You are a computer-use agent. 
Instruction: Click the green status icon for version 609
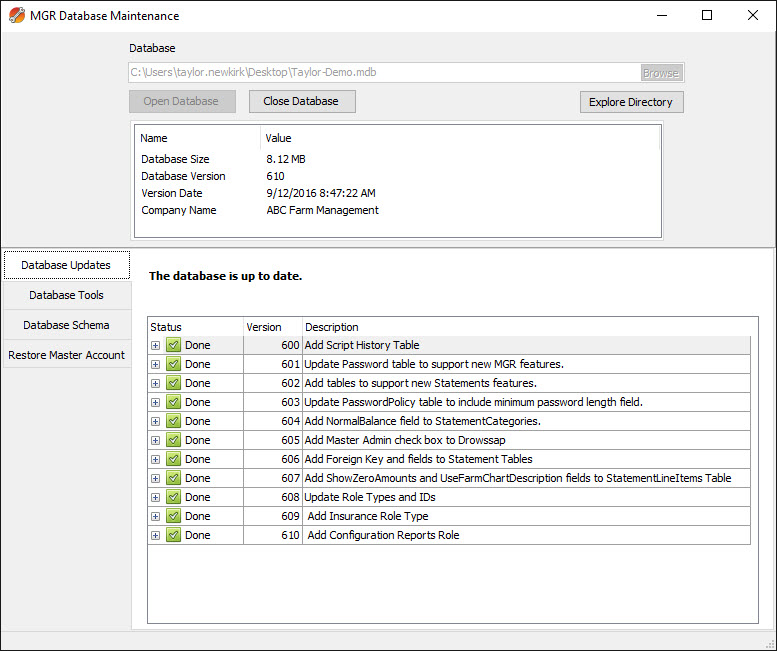click(173, 516)
